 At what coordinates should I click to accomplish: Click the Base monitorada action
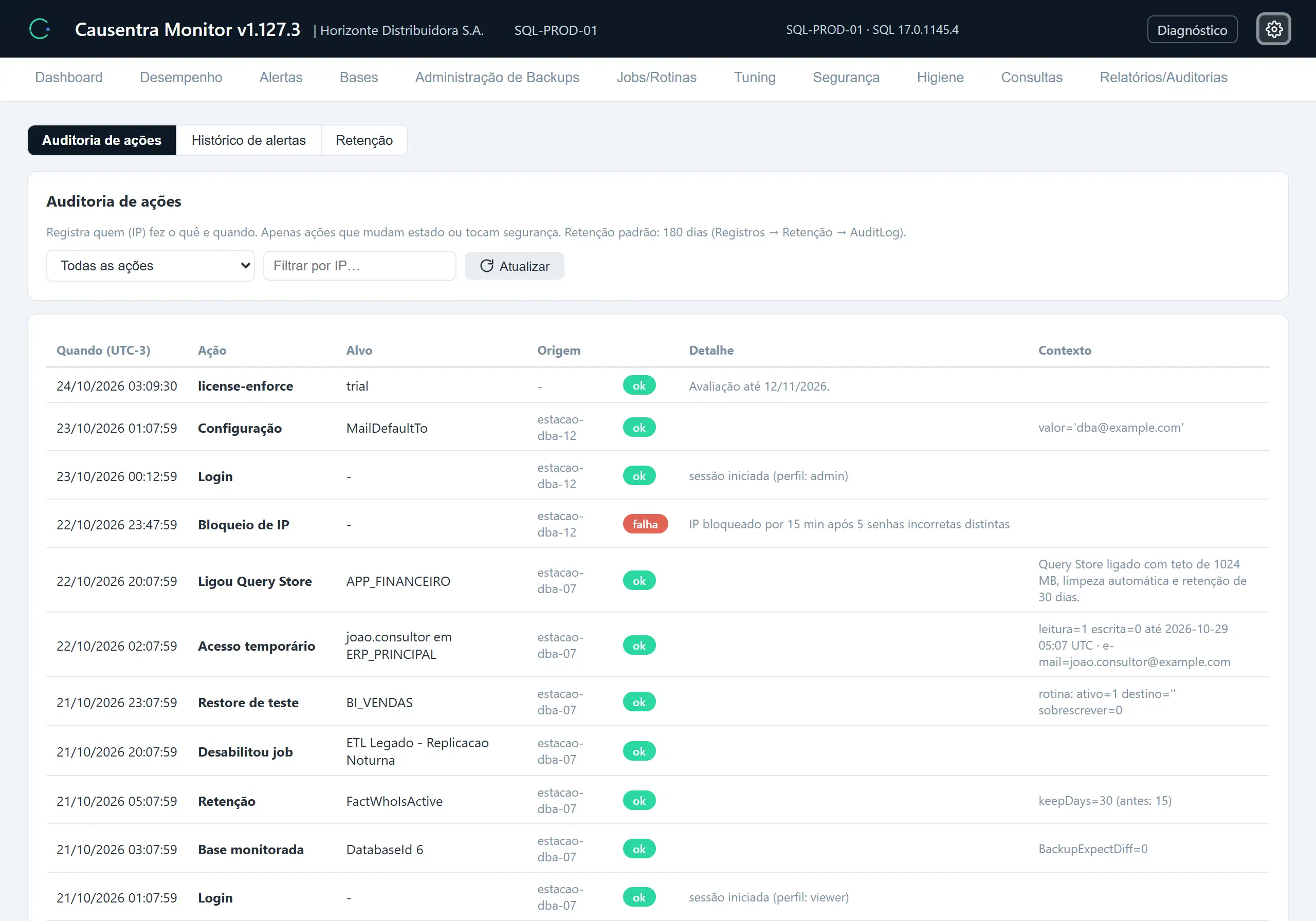(250, 850)
